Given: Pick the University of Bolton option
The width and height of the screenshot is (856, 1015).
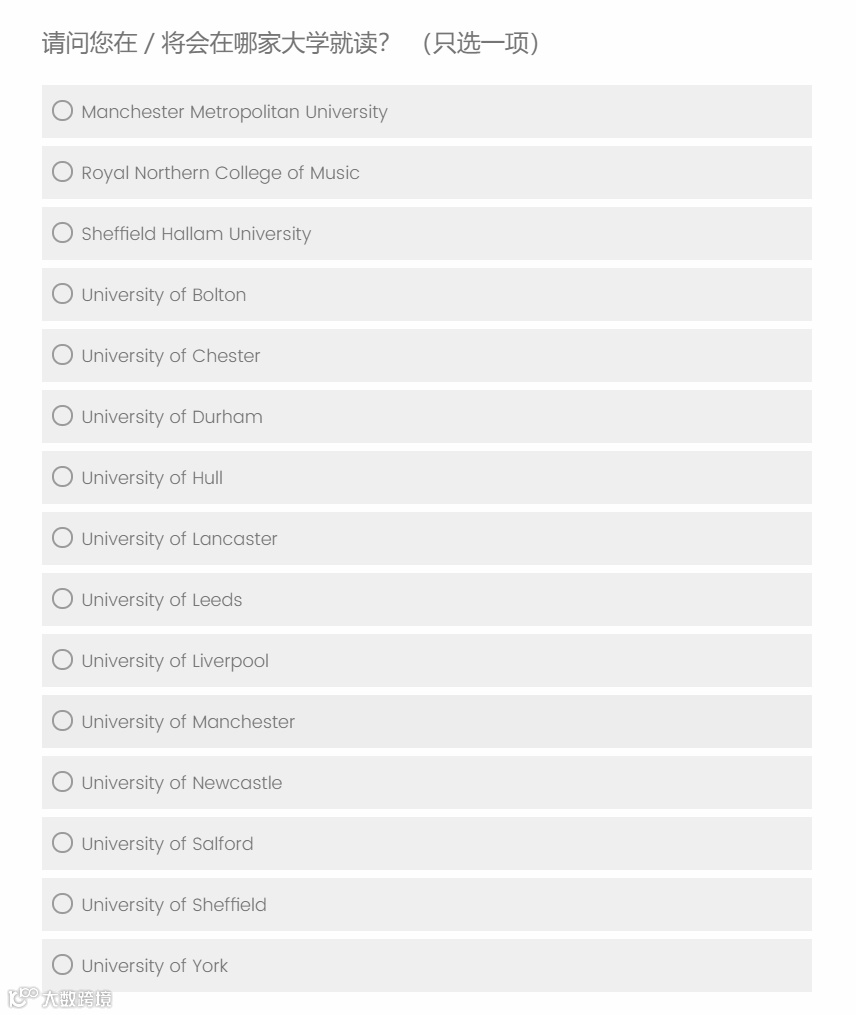Looking at the screenshot, I should coord(63,294).
